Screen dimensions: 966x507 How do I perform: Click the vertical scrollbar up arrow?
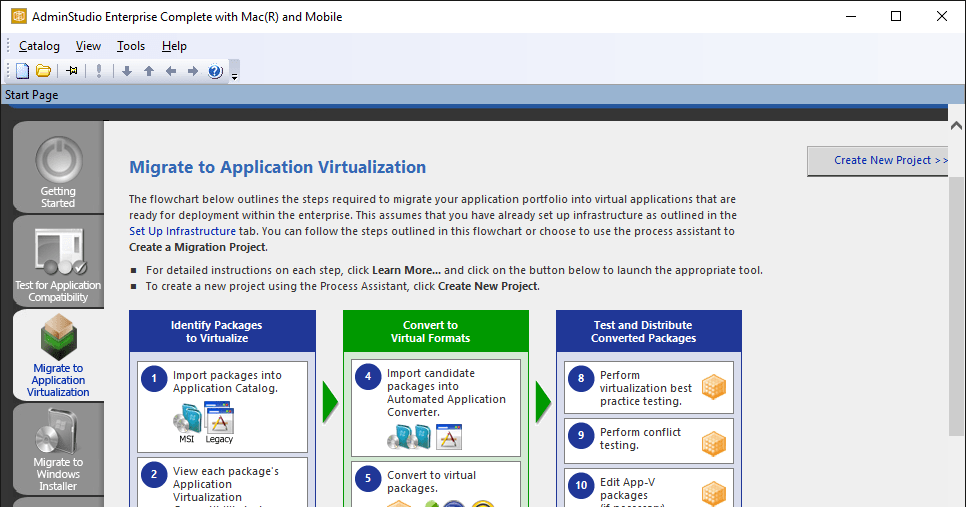[957, 125]
